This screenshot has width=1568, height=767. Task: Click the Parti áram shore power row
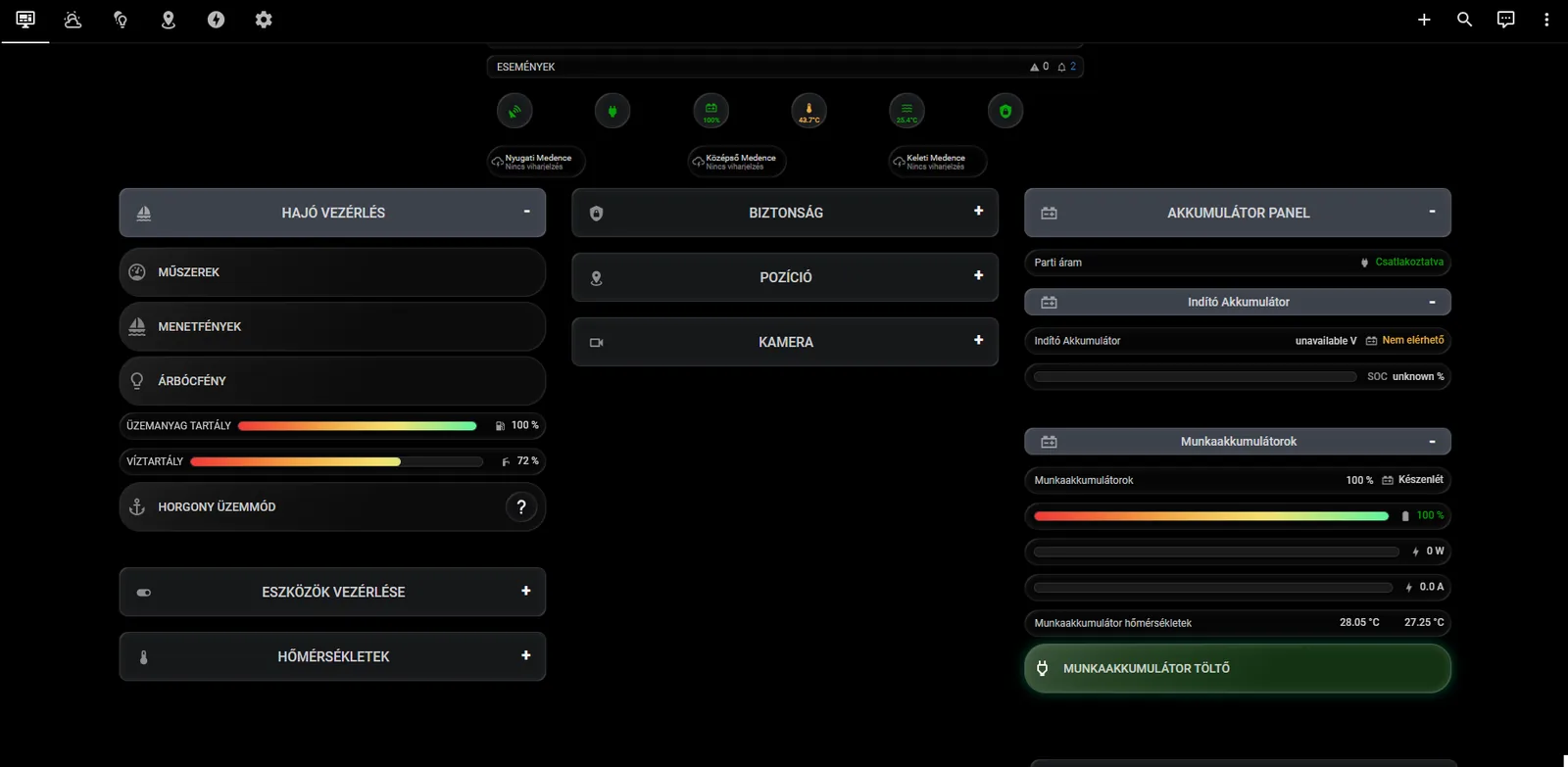click(1238, 263)
